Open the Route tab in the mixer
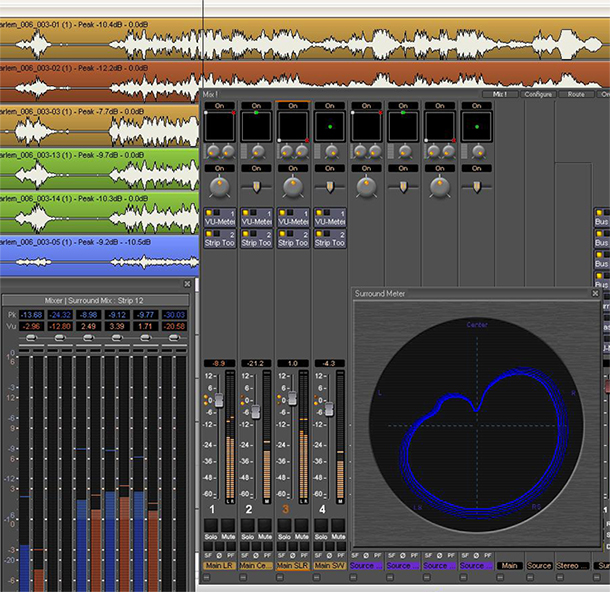The image size is (610, 592). coord(576,94)
